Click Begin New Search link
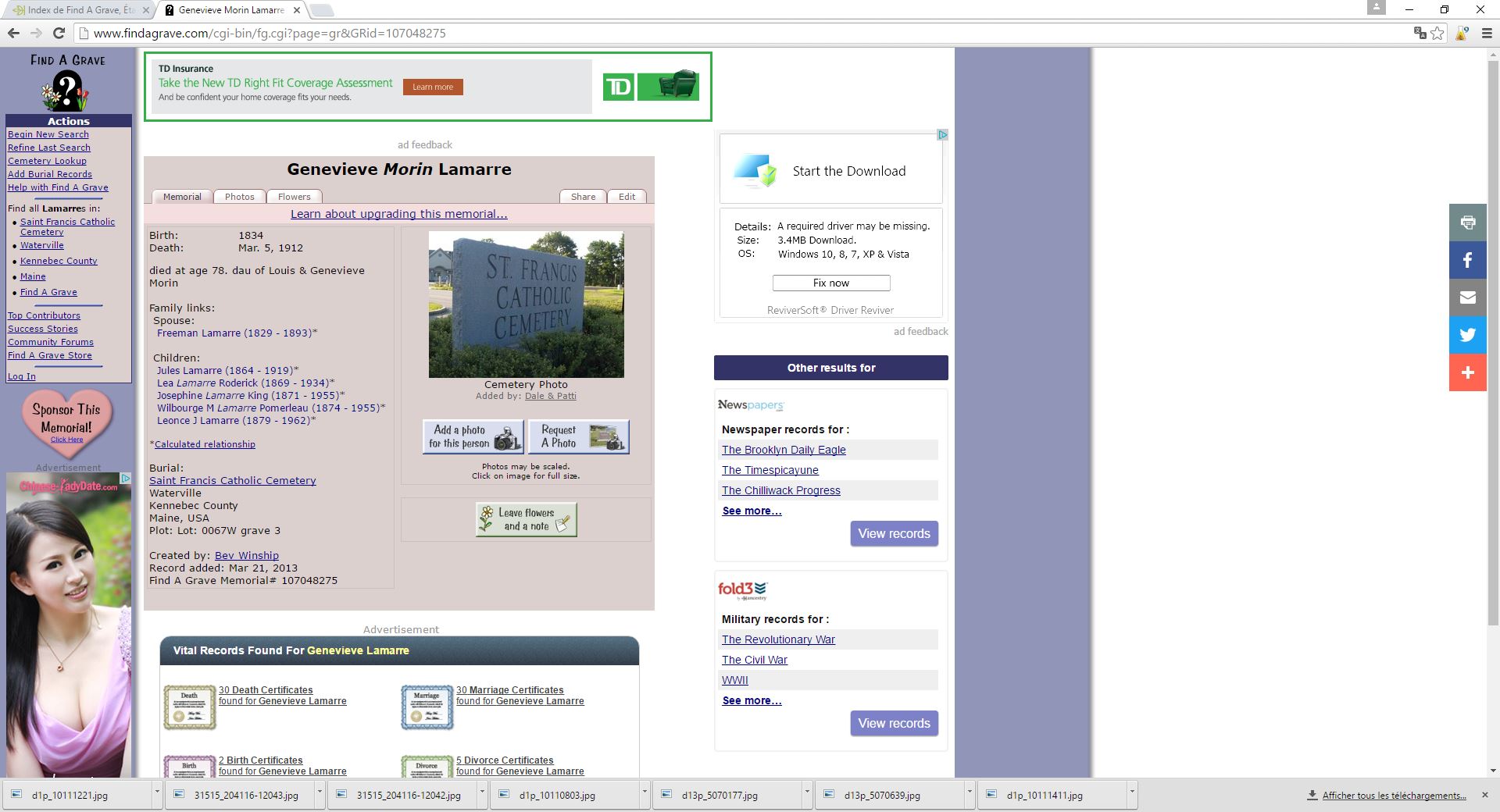This screenshot has height=812, width=1500. tap(48, 134)
